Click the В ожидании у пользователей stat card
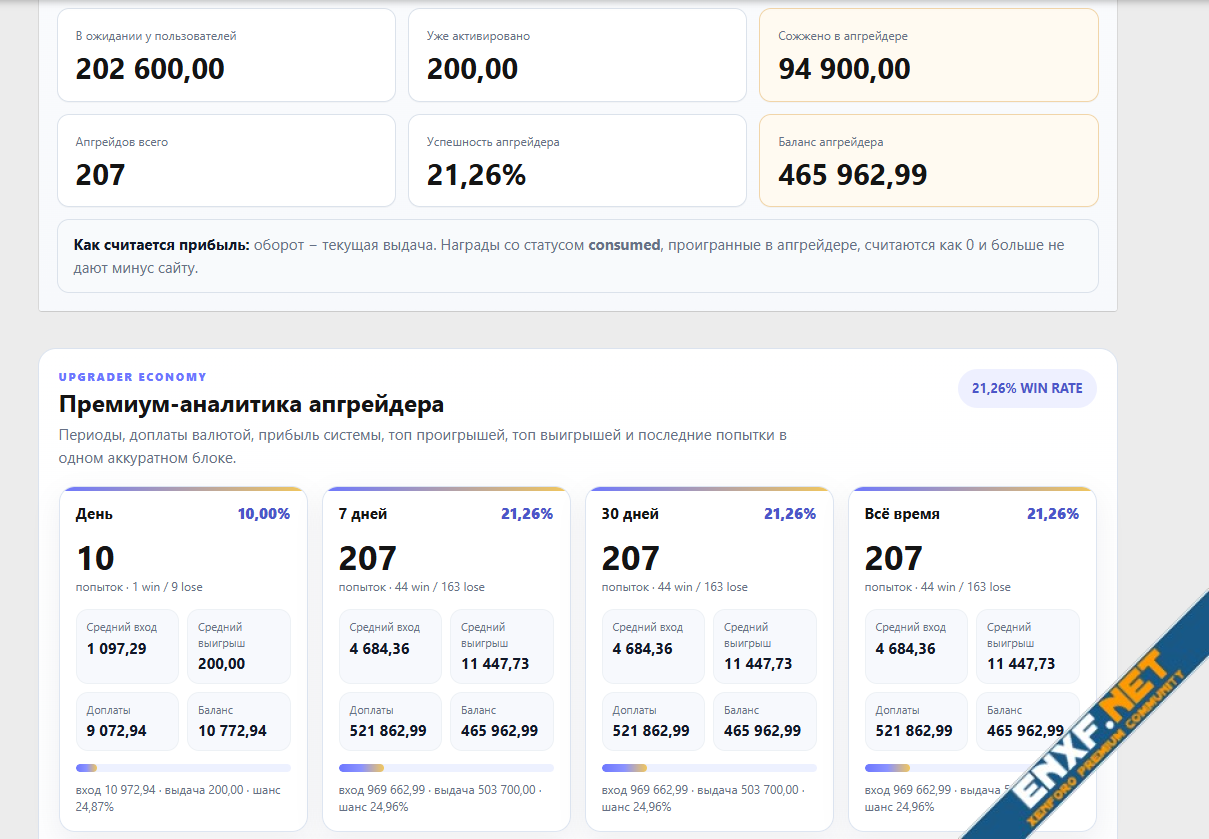The height and width of the screenshot is (839, 1209). (x=226, y=55)
